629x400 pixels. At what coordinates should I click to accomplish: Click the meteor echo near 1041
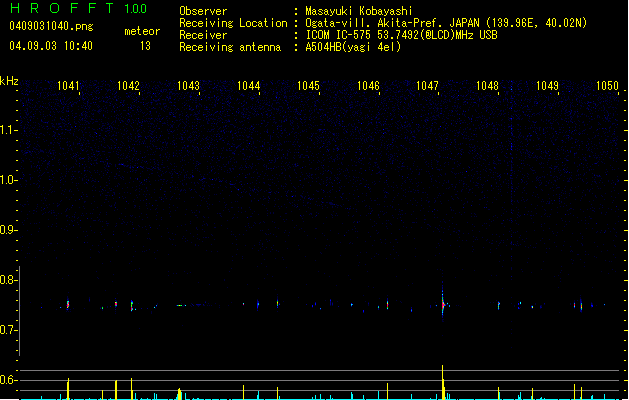(x=68, y=305)
